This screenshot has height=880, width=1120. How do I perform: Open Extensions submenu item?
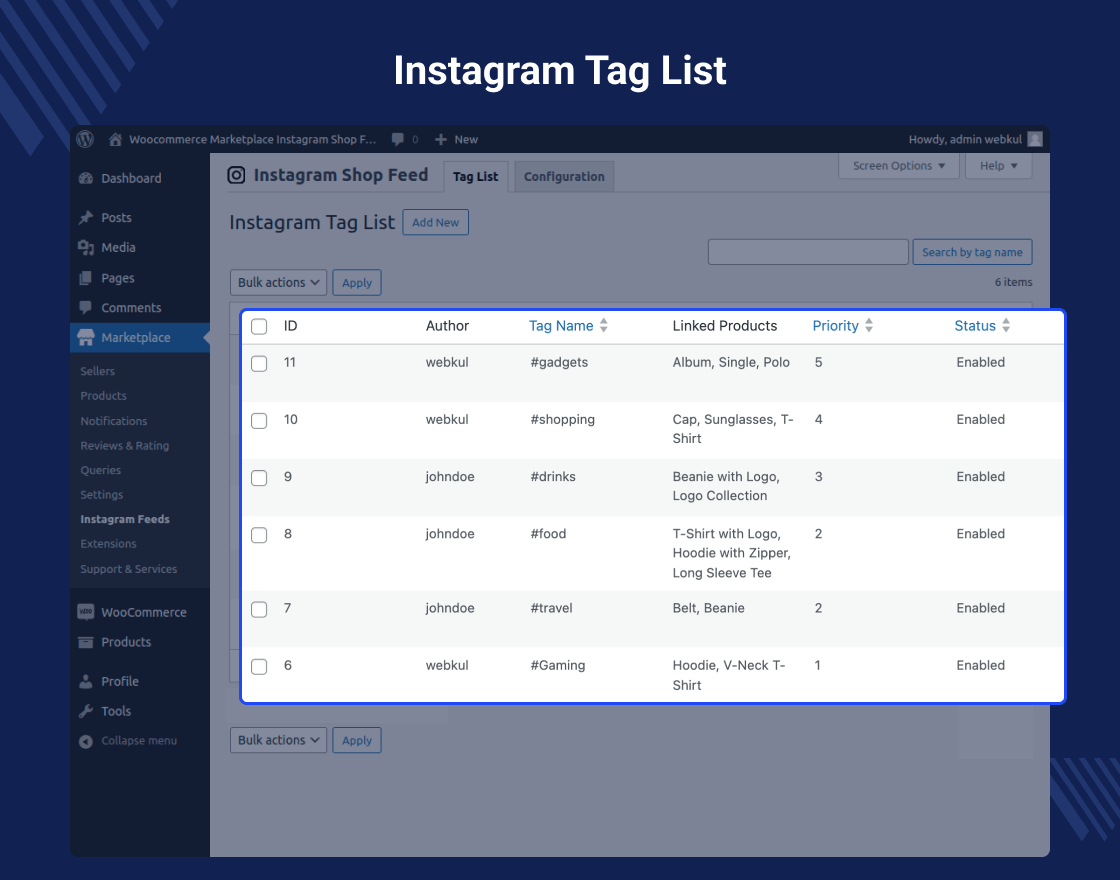click(x=108, y=544)
